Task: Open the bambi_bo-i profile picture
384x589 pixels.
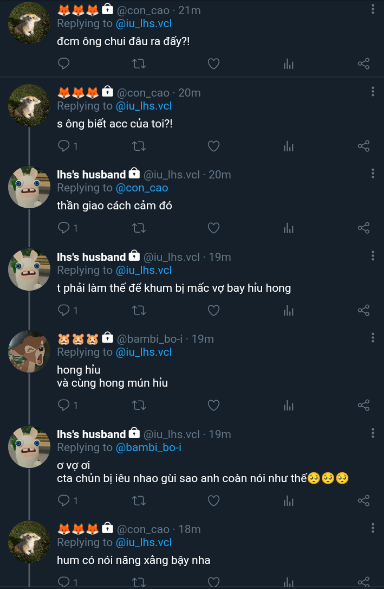Action: pyautogui.click(x=29, y=352)
